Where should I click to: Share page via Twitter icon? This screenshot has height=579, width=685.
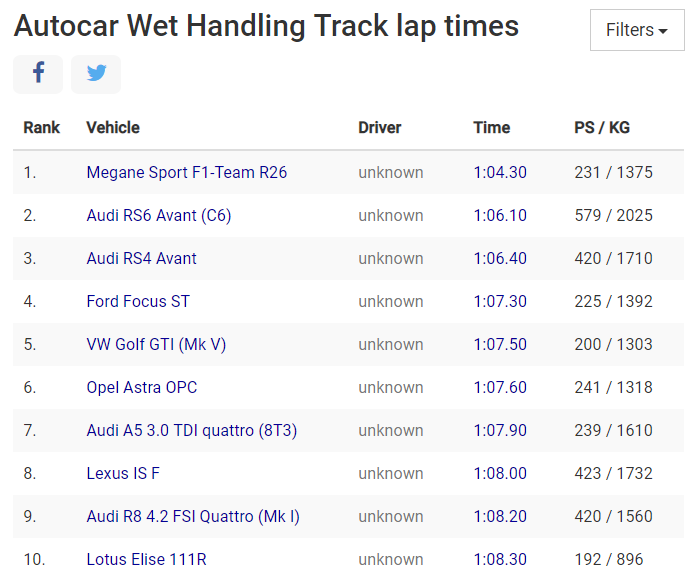[96, 74]
